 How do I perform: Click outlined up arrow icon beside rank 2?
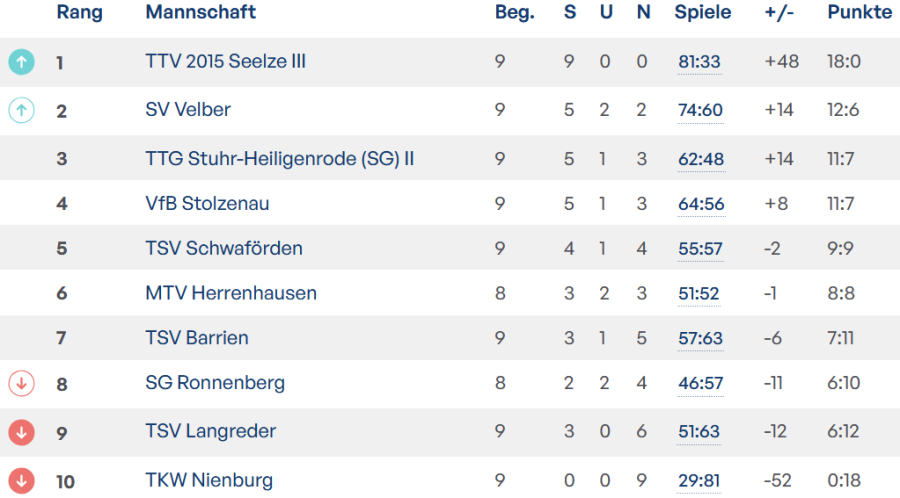(21, 110)
